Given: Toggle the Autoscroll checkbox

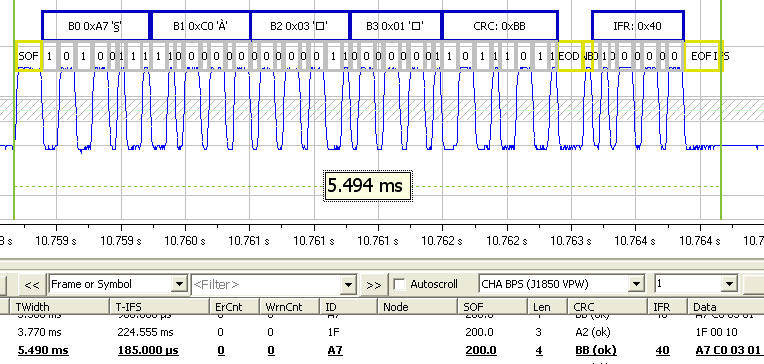Looking at the screenshot, I should pos(400,284).
